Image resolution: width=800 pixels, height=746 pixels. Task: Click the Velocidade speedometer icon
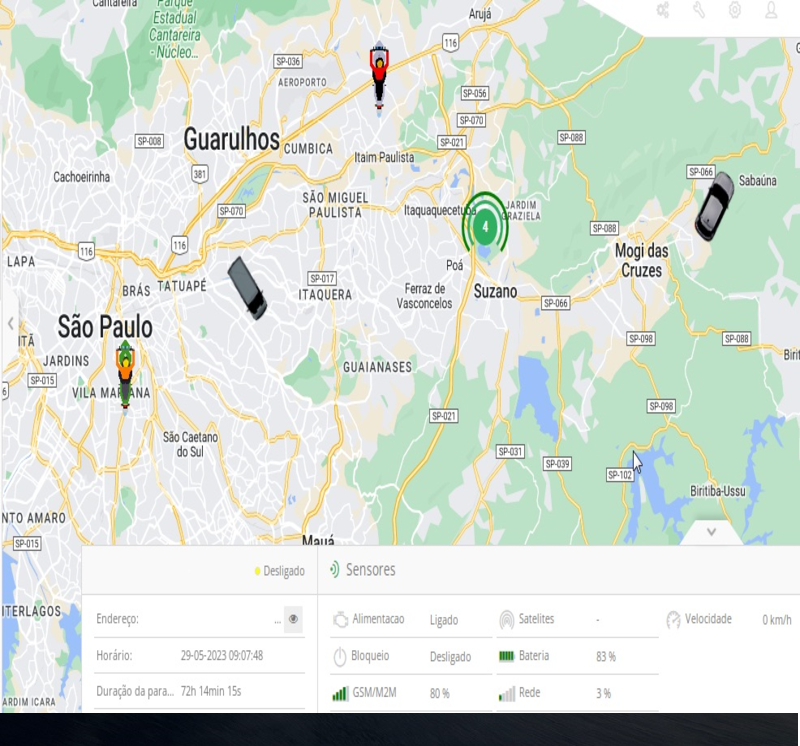pyautogui.click(x=673, y=620)
